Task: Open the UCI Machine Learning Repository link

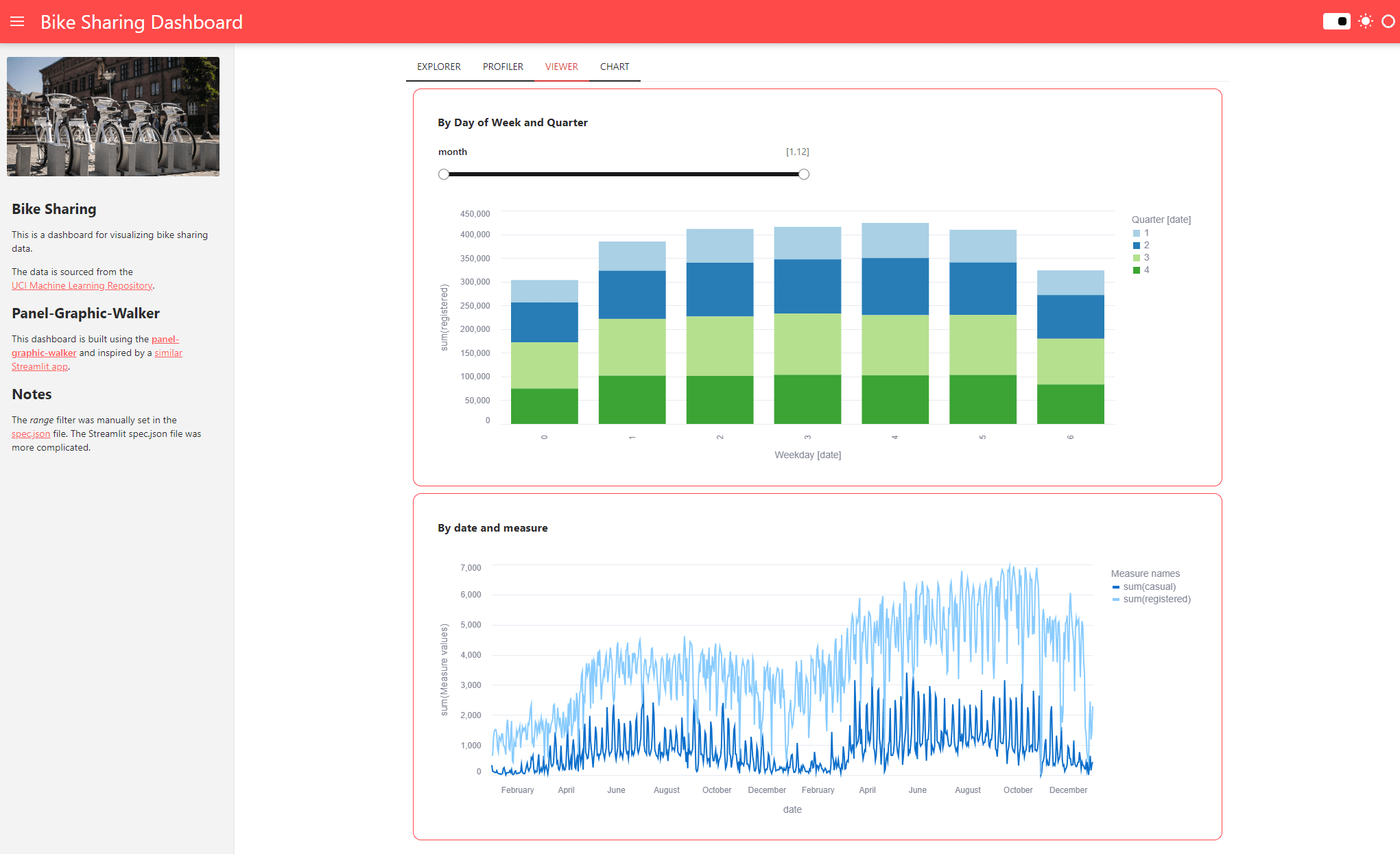Action: (81, 285)
